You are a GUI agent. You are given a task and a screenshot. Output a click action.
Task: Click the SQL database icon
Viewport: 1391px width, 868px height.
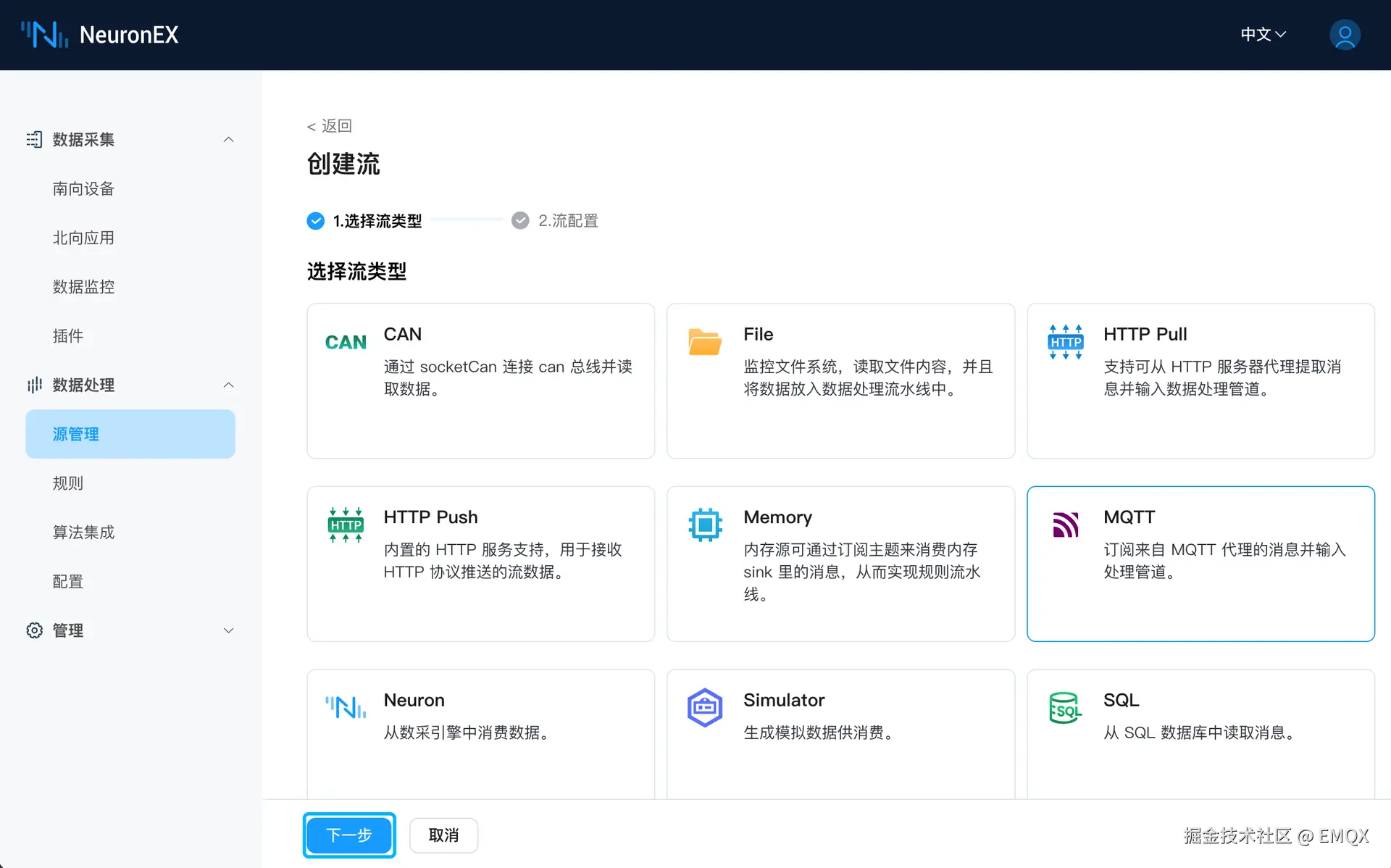[x=1065, y=707]
